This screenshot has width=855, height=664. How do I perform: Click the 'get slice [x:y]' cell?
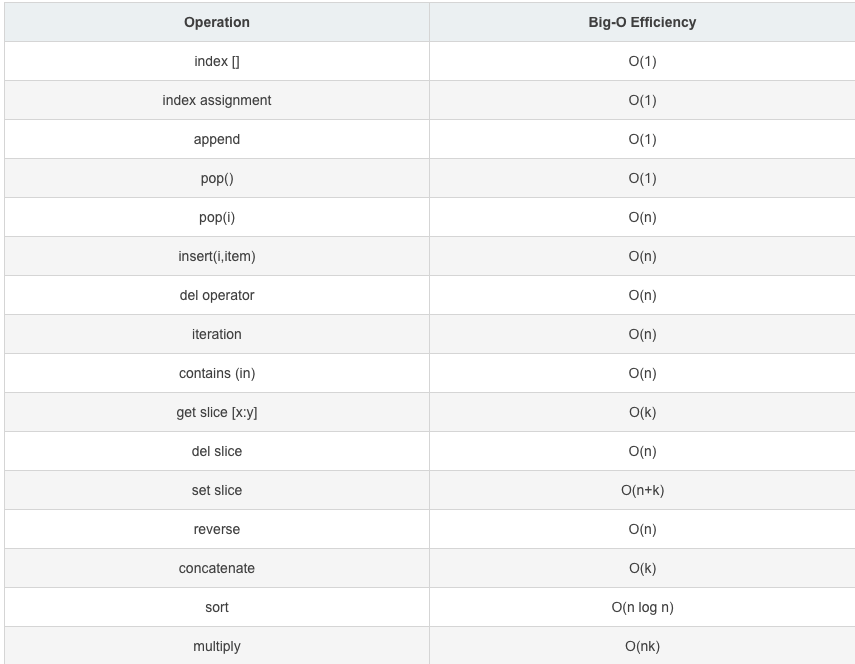(217, 412)
